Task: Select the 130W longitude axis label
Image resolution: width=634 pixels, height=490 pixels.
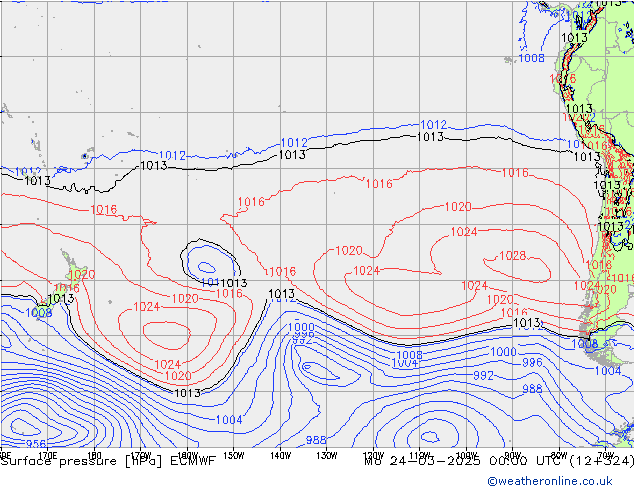Action: point(327,456)
